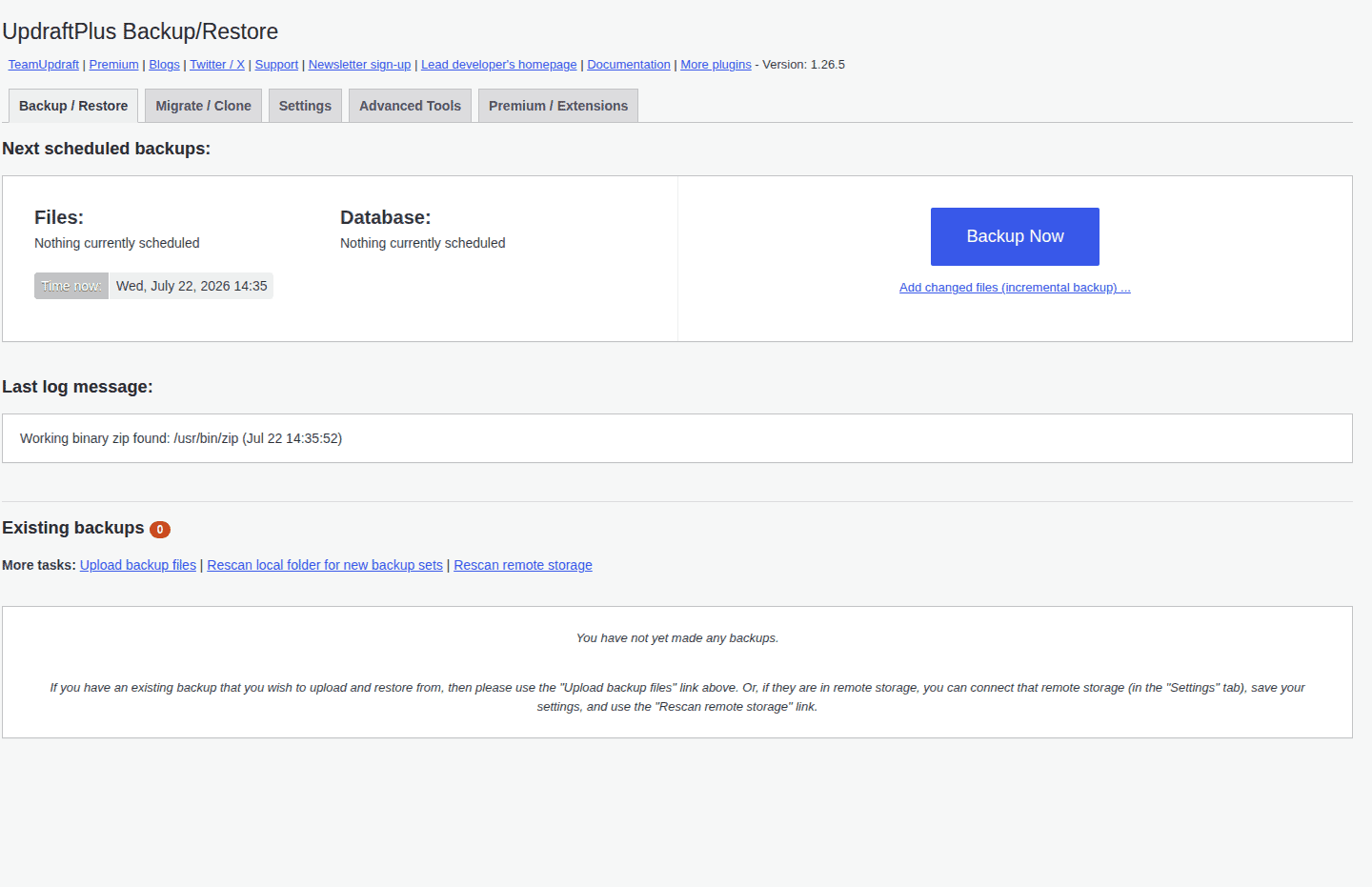Open the TeamUpdraft link
1372x887 pixels.
tap(44, 65)
